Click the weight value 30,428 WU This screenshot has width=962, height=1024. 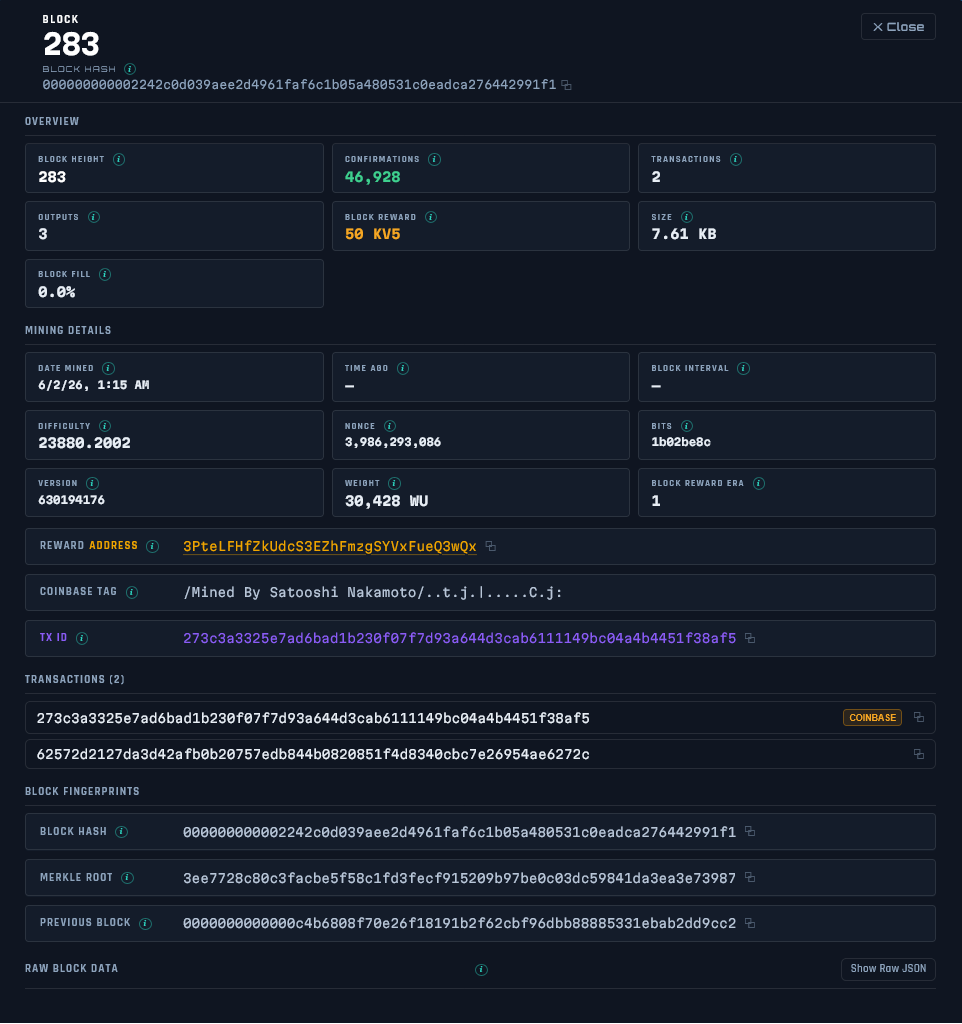tap(386, 501)
